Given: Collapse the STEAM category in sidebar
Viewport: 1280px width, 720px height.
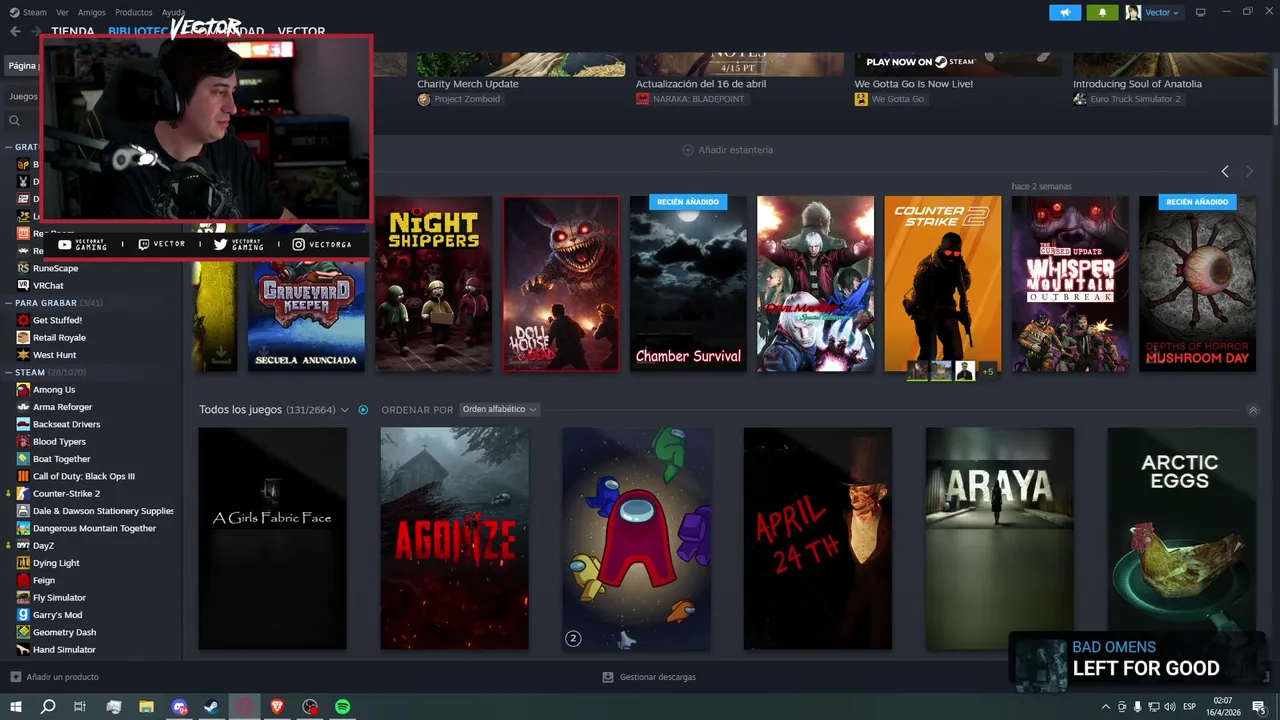Looking at the screenshot, I should point(9,372).
